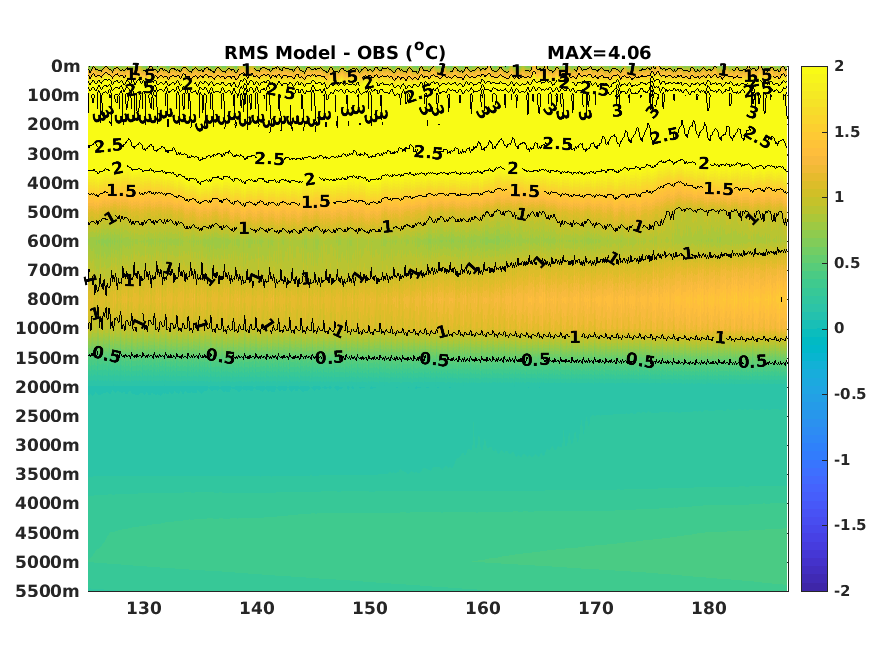Viewport: 875px width, 656px height.
Task: Click the colorbar tick label -1.5
Action: [x=850, y=525]
